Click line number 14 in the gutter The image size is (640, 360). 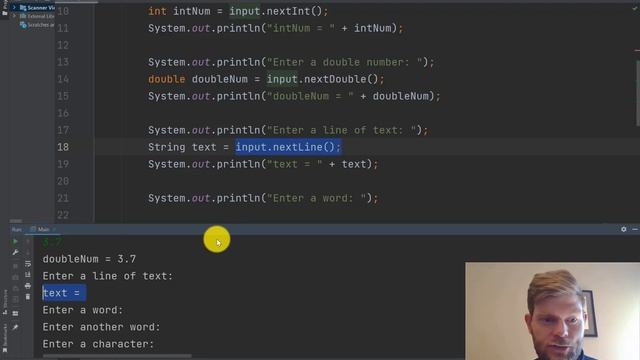coord(63,79)
